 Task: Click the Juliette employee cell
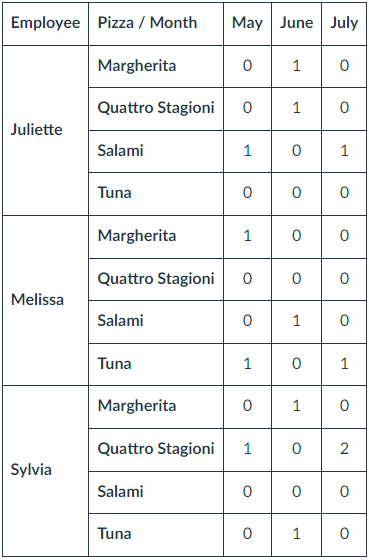pos(45,130)
